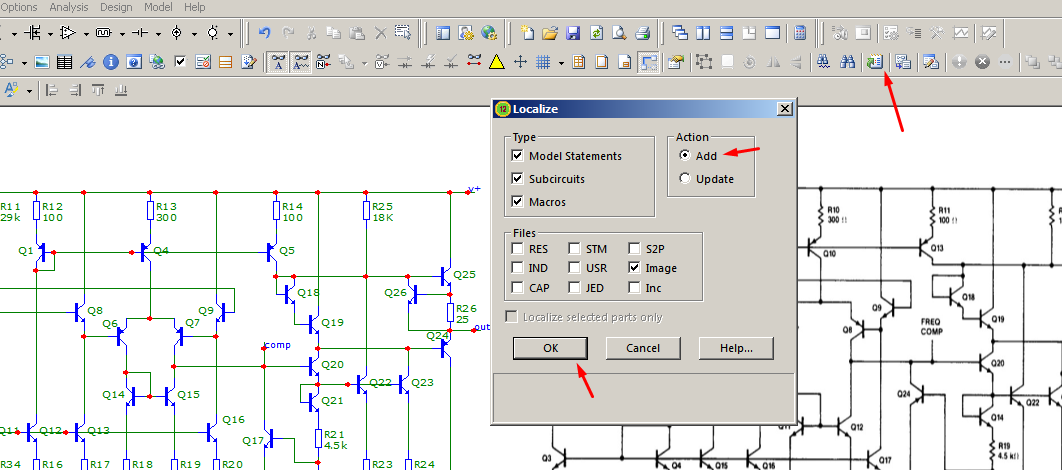This screenshot has width=1062, height=470.
Task: Open the Design menu
Action: (116, 7)
